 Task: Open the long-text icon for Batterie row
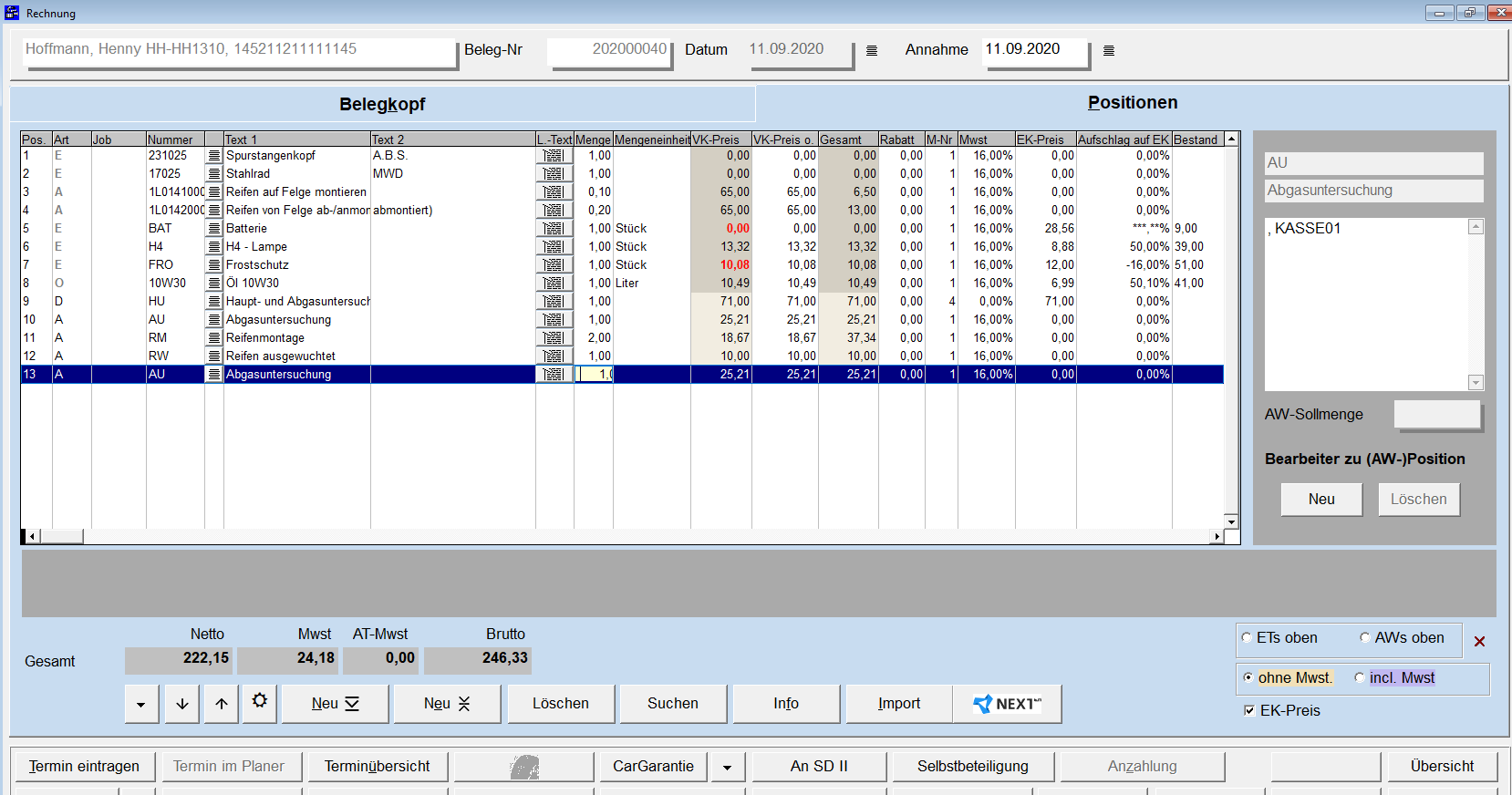tap(214, 229)
